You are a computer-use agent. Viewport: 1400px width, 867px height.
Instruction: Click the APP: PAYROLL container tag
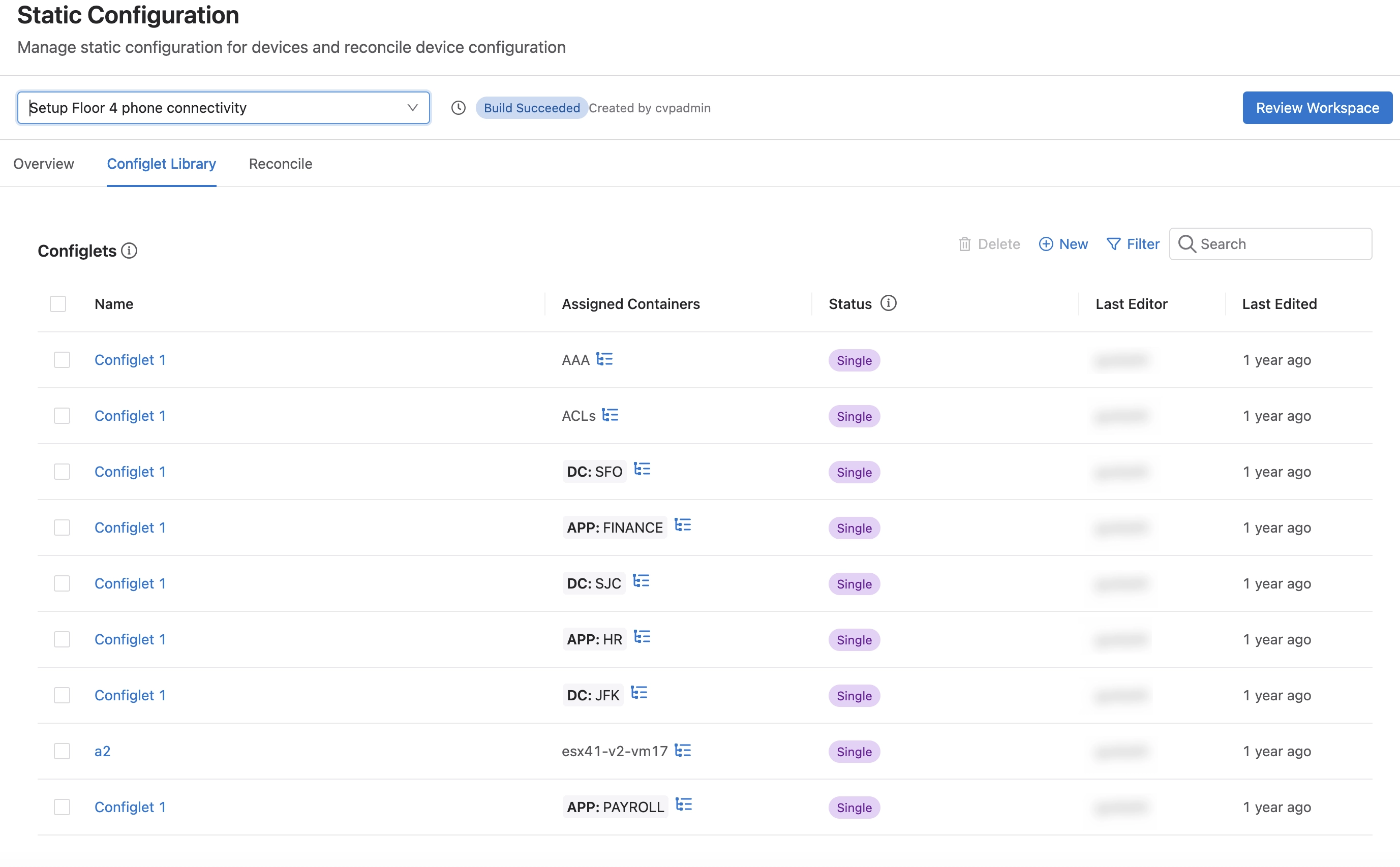(616, 808)
